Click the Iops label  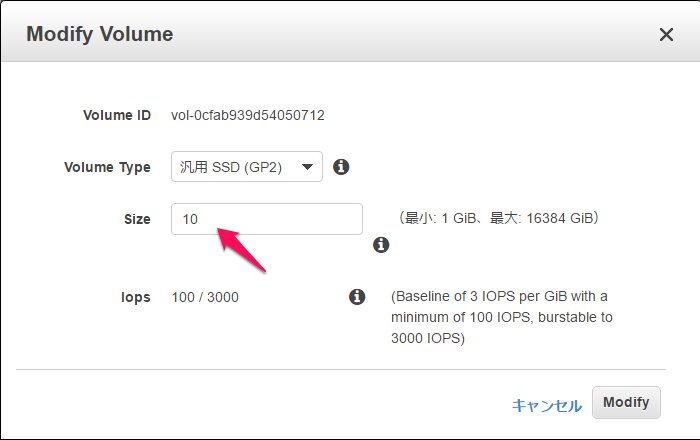[x=136, y=297]
